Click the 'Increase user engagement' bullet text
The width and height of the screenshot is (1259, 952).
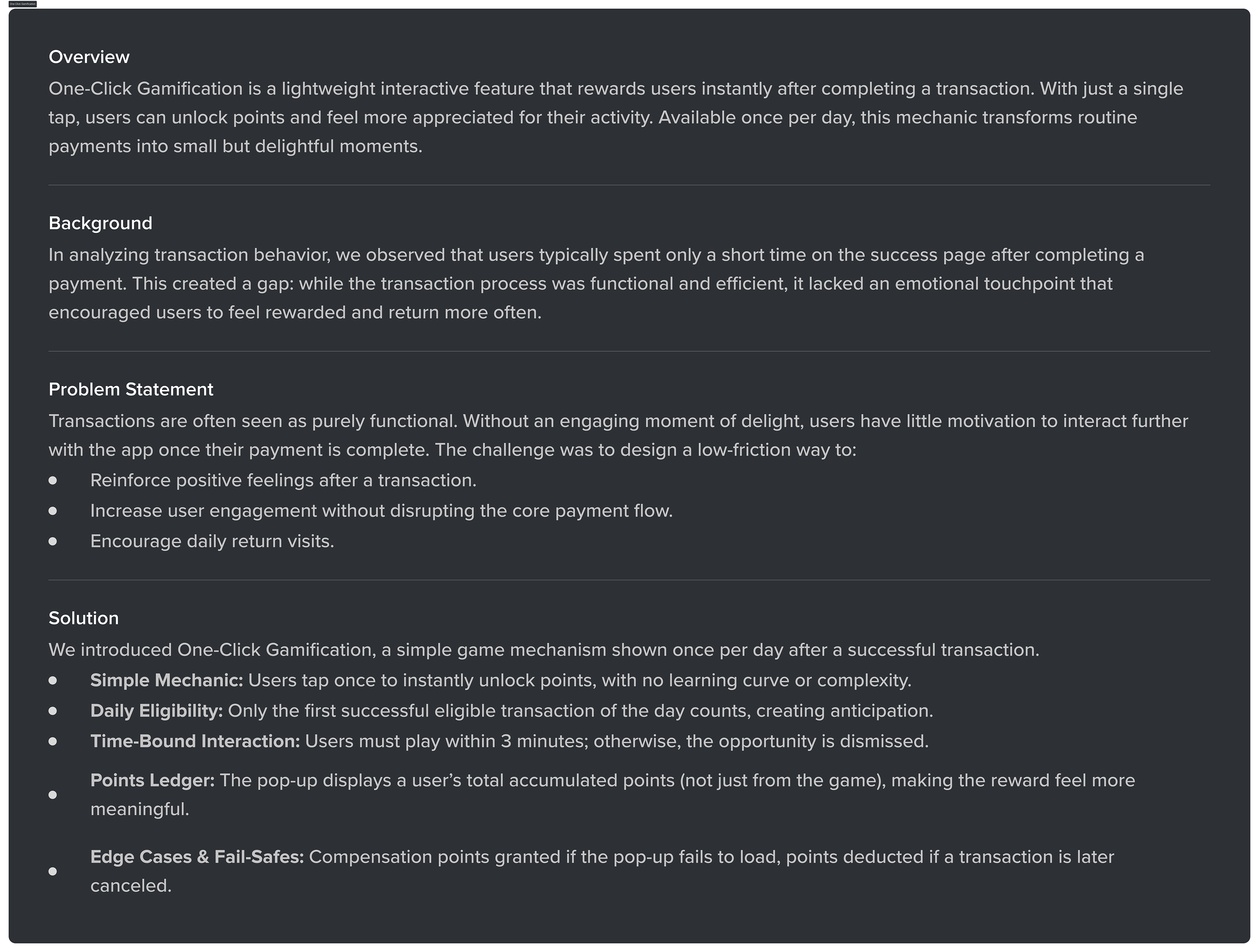tap(381, 511)
